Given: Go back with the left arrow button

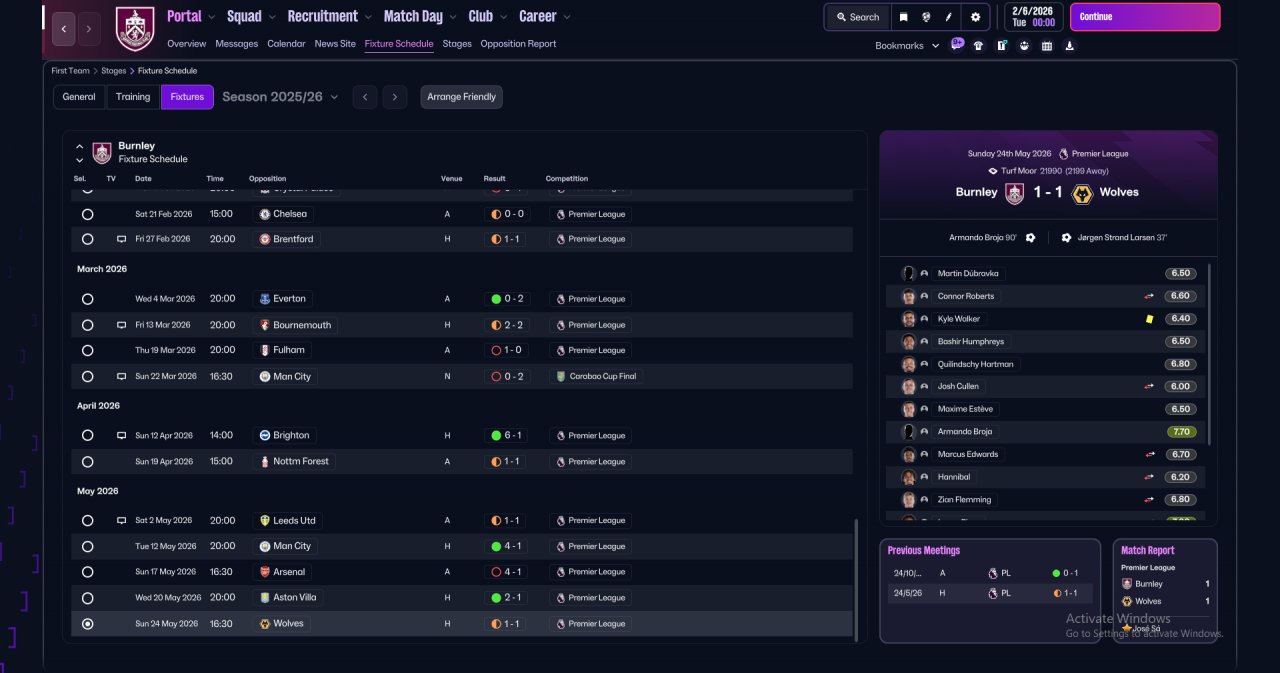Looking at the screenshot, I should [x=63, y=29].
